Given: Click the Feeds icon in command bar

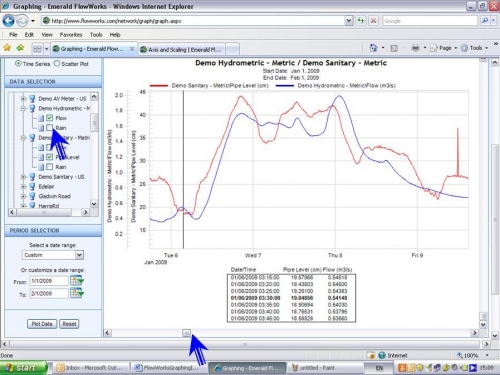Looking at the screenshot, I should pyautogui.click(x=394, y=48).
